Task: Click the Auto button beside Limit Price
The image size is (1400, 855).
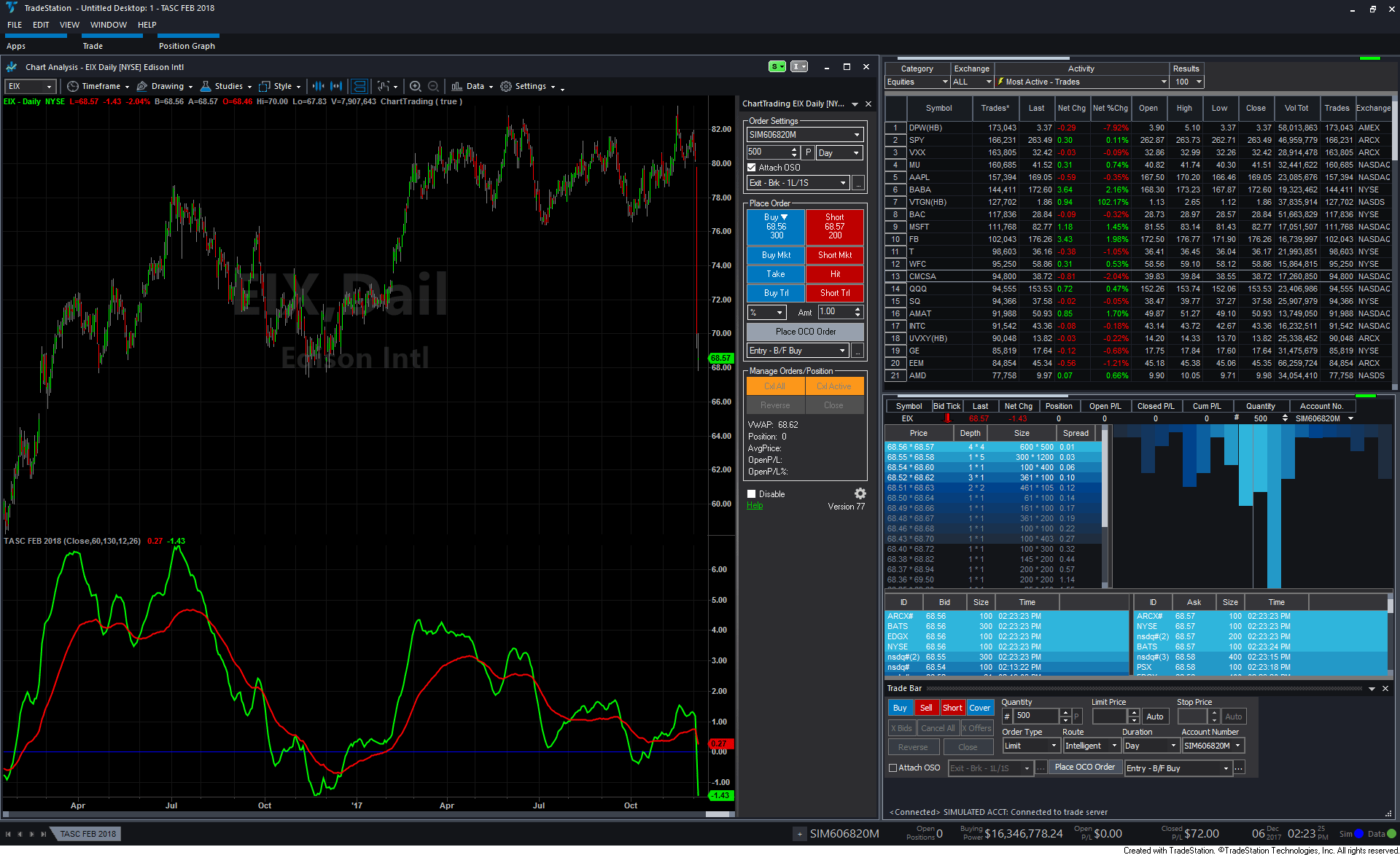Action: point(1155,717)
